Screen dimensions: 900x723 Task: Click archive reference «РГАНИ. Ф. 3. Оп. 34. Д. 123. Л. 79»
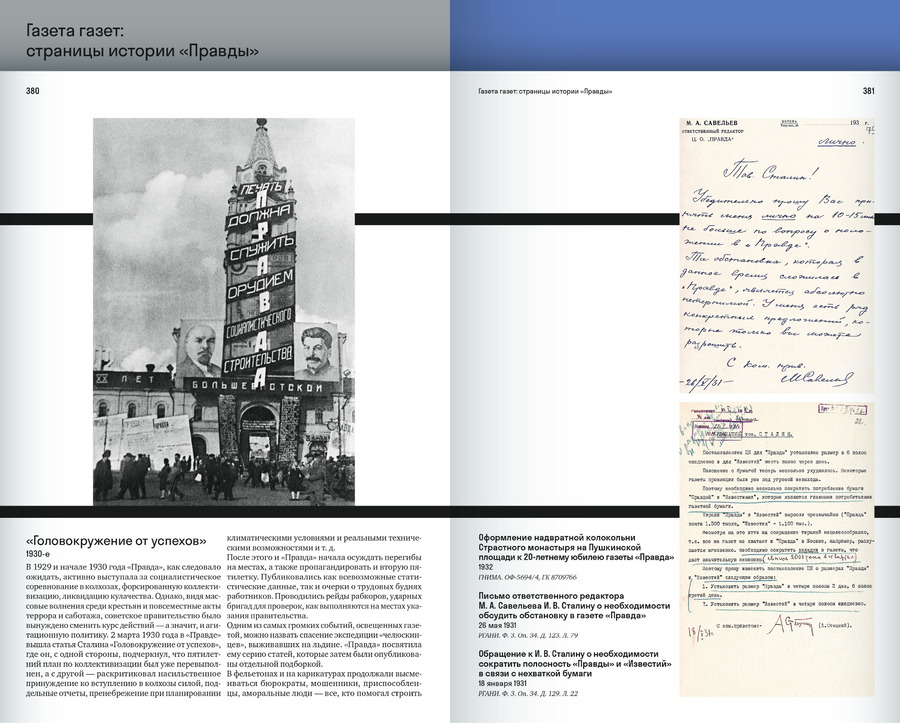click(x=528, y=635)
